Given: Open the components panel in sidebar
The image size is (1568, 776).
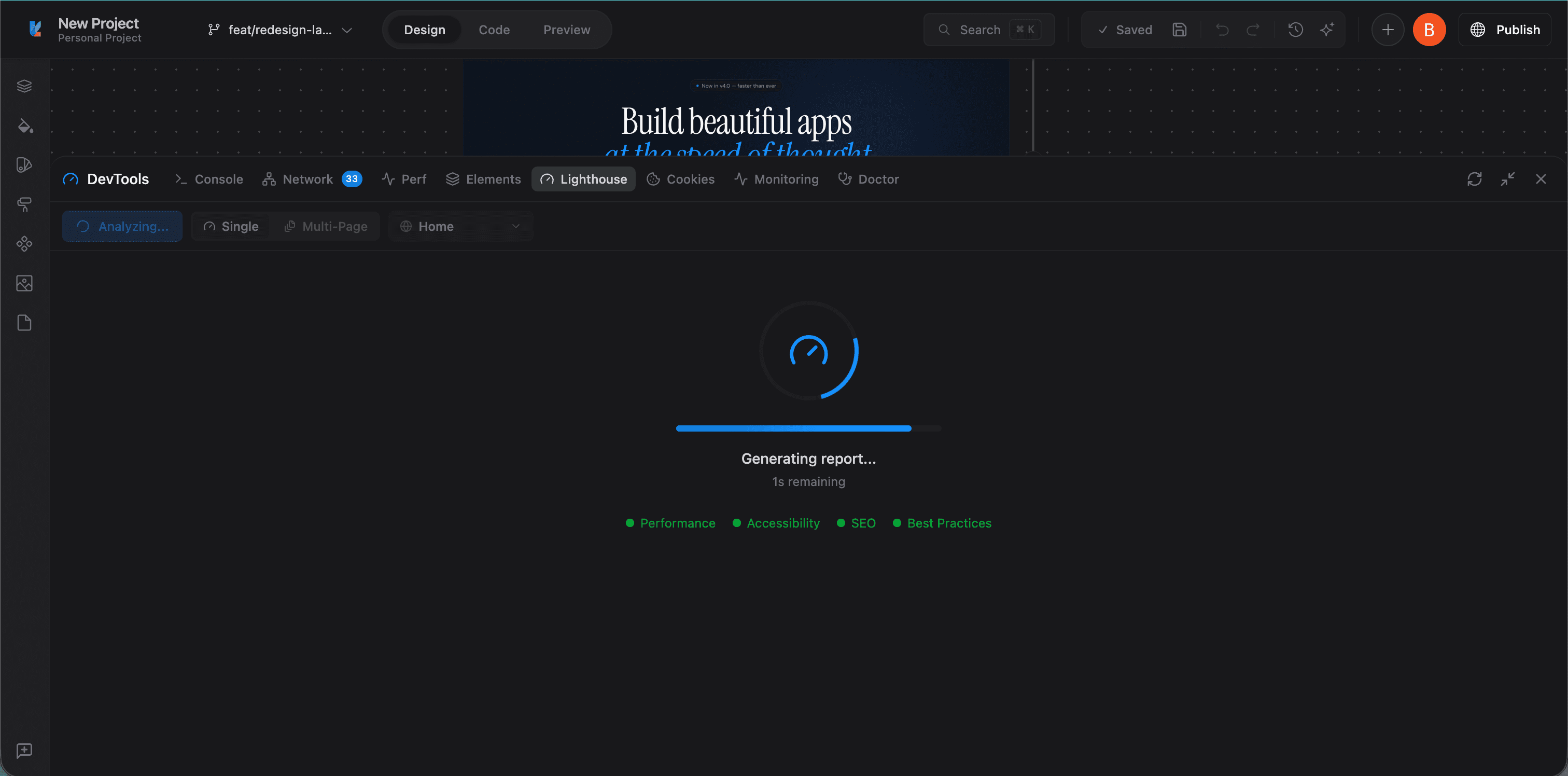Looking at the screenshot, I should click(24, 244).
